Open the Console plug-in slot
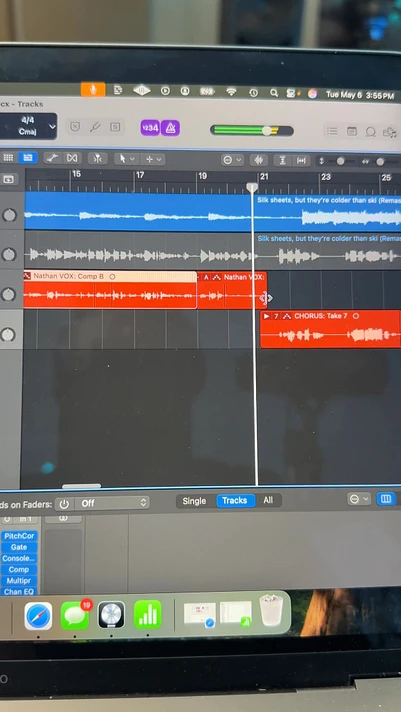This screenshot has height=712, width=401. [x=19, y=559]
